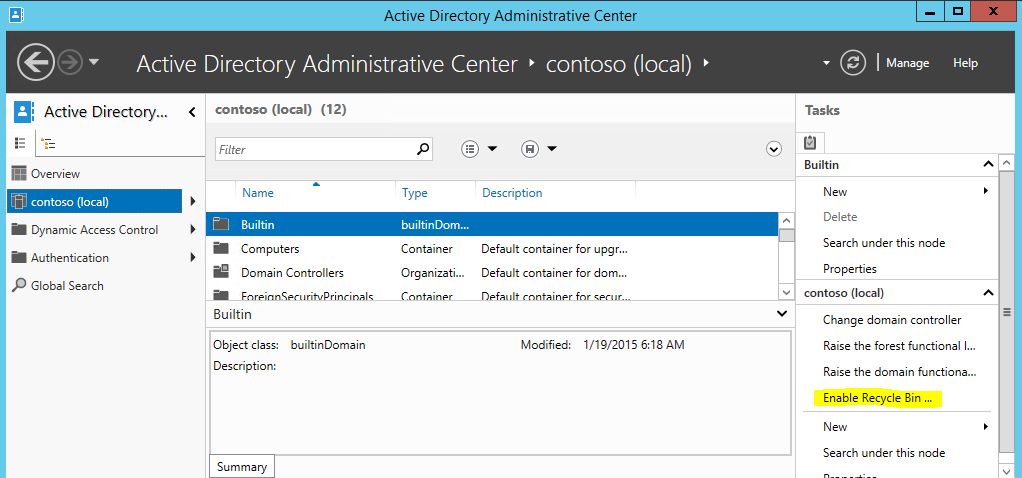Open the Help menu

click(x=965, y=63)
